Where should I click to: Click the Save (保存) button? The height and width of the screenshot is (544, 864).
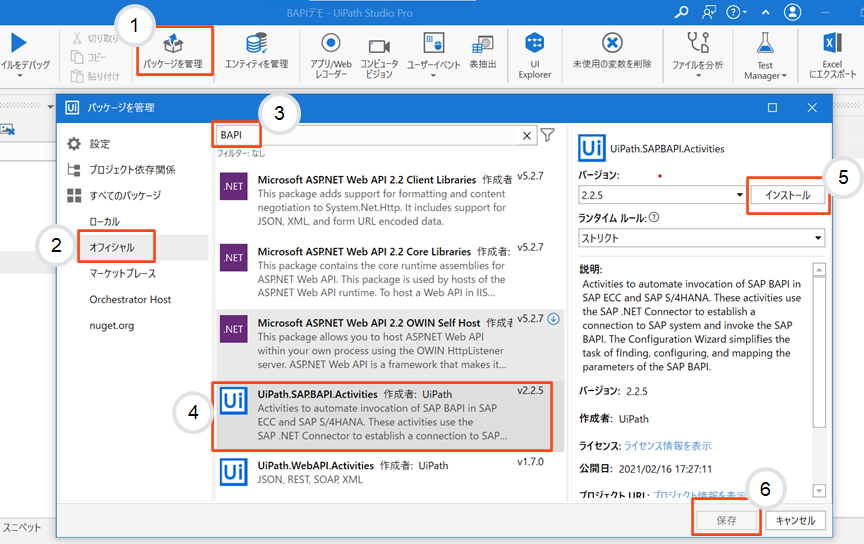tap(726, 520)
